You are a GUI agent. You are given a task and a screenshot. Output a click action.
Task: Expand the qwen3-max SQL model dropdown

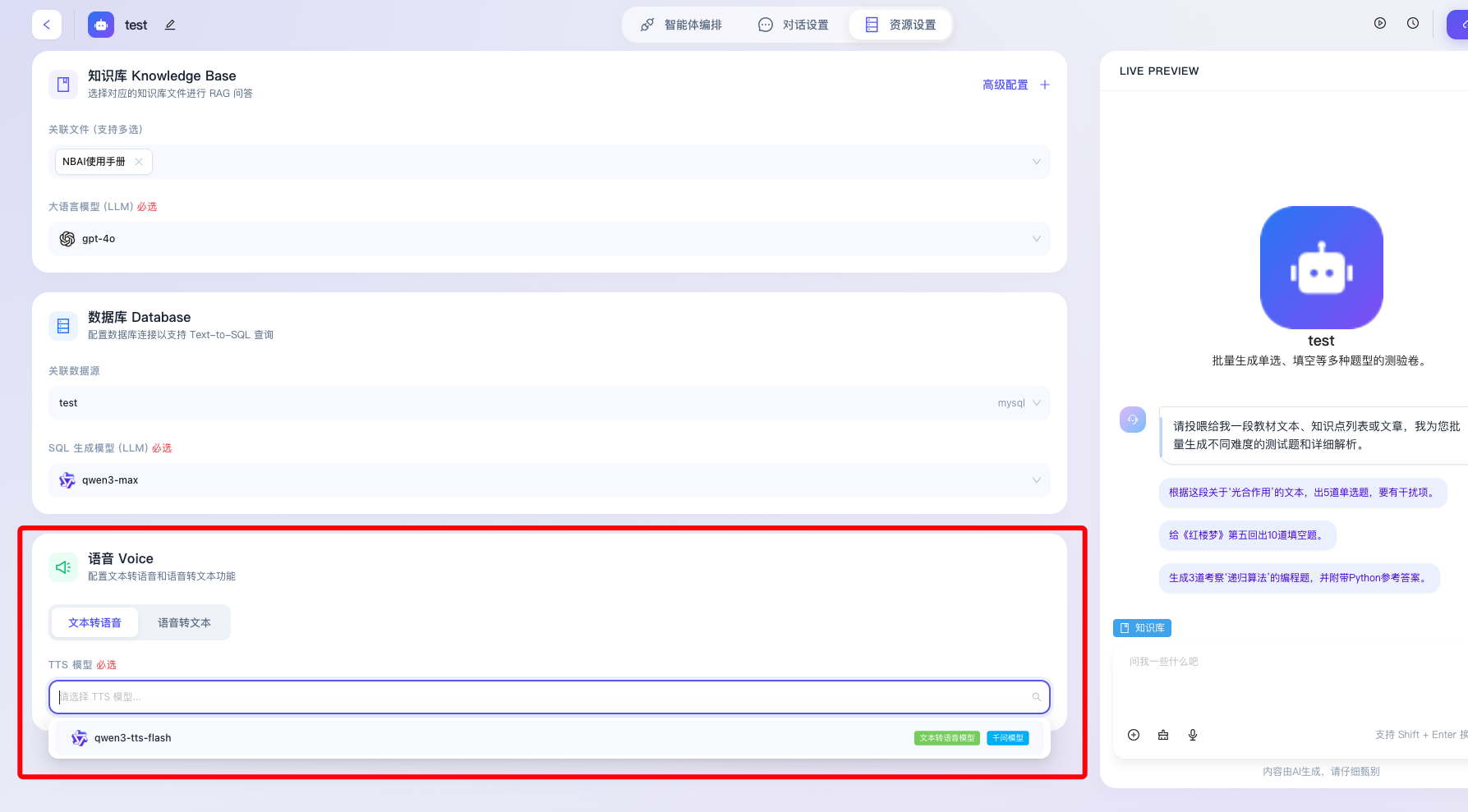click(x=549, y=480)
